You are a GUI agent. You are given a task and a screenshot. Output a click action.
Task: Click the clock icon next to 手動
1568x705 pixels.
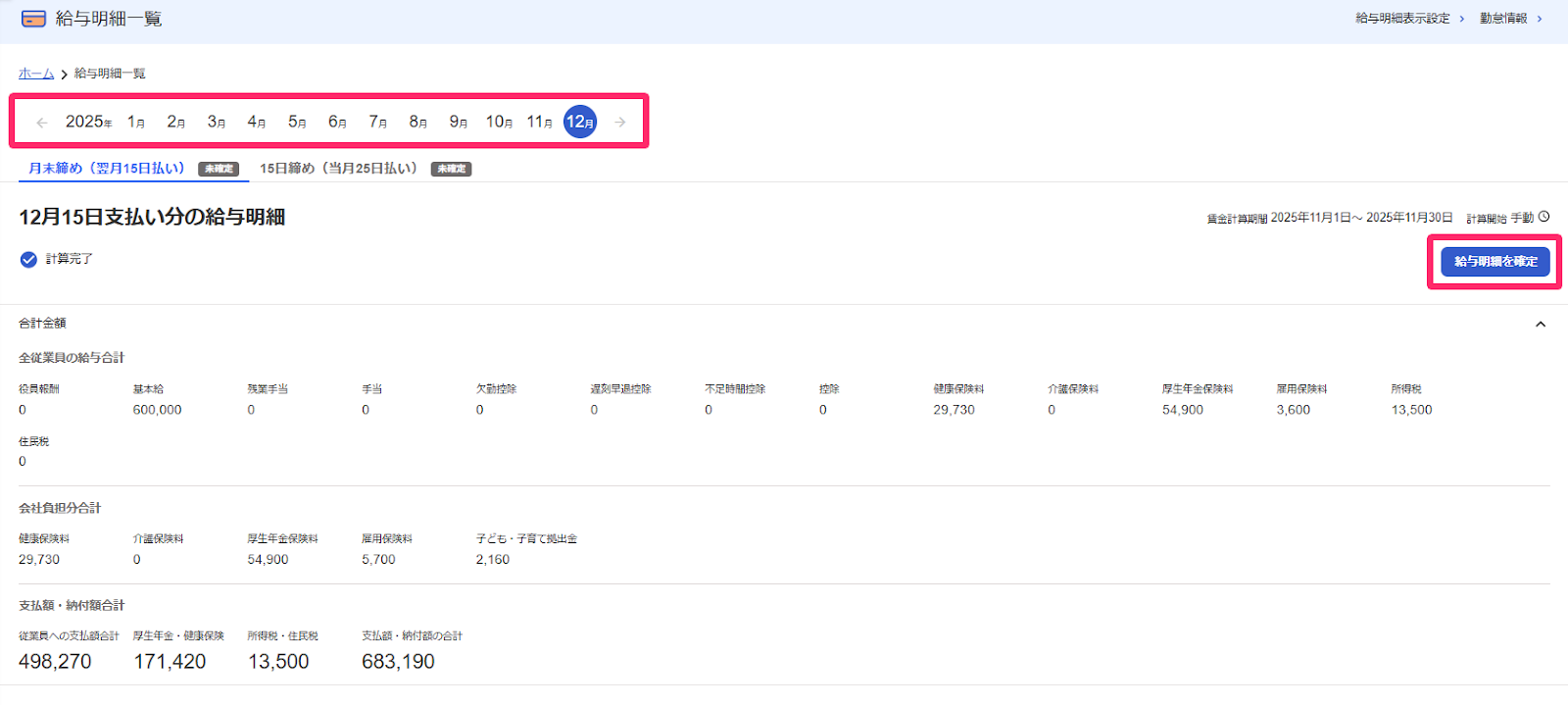click(x=1544, y=217)
